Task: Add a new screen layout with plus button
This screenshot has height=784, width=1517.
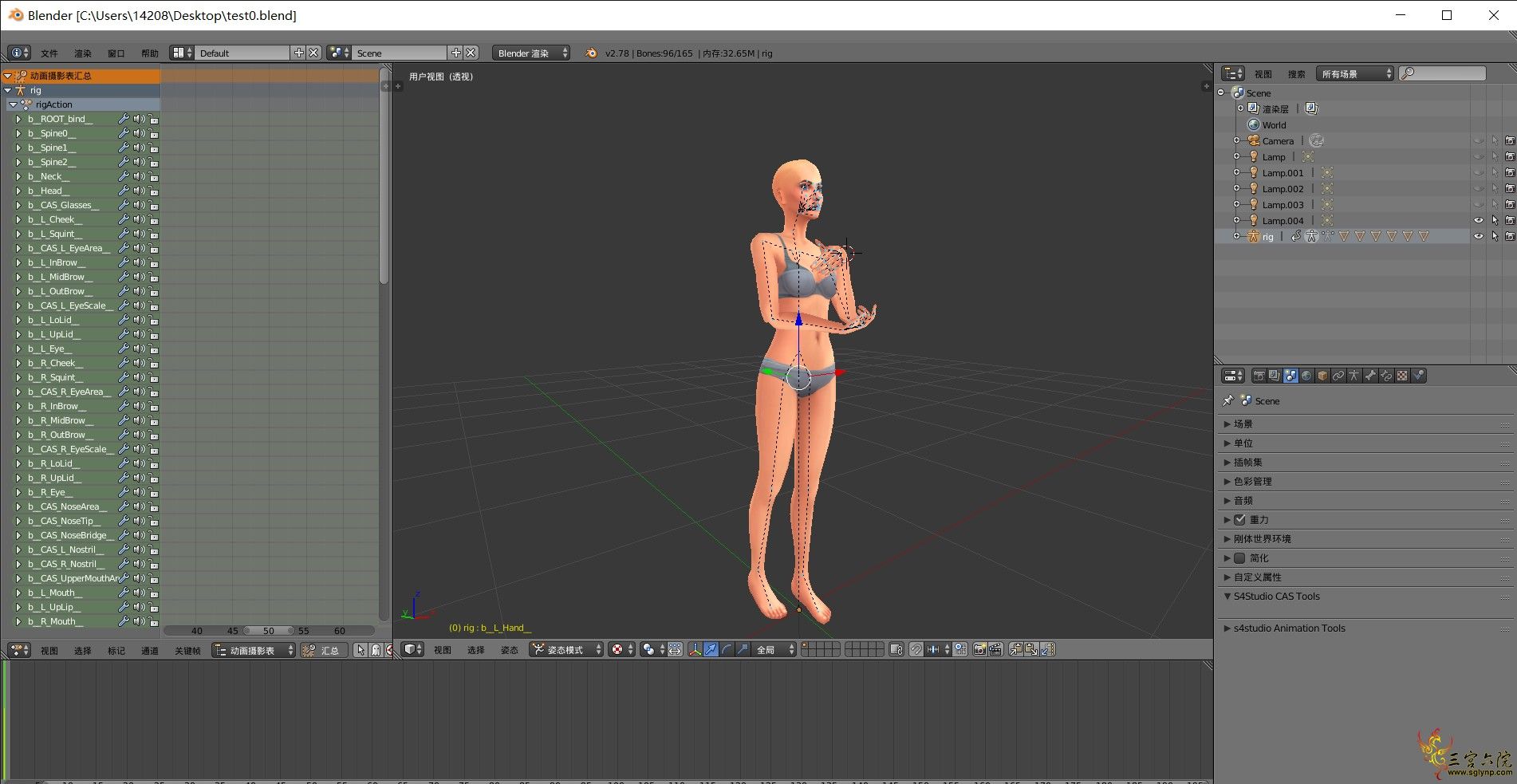Action: coord(299,53)
